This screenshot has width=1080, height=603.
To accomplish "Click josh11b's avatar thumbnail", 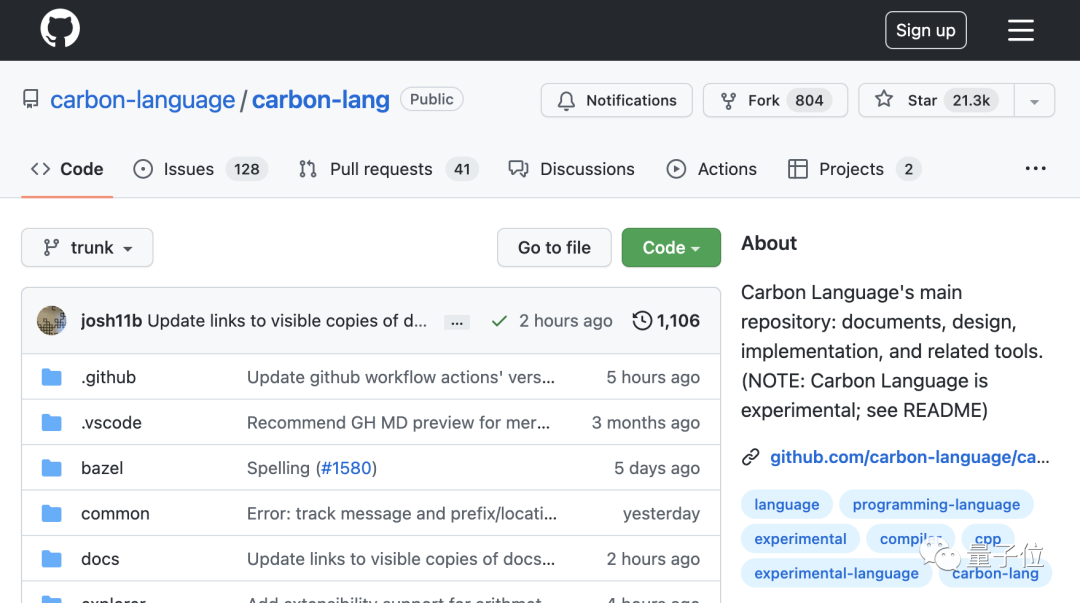I will point(51,320).
